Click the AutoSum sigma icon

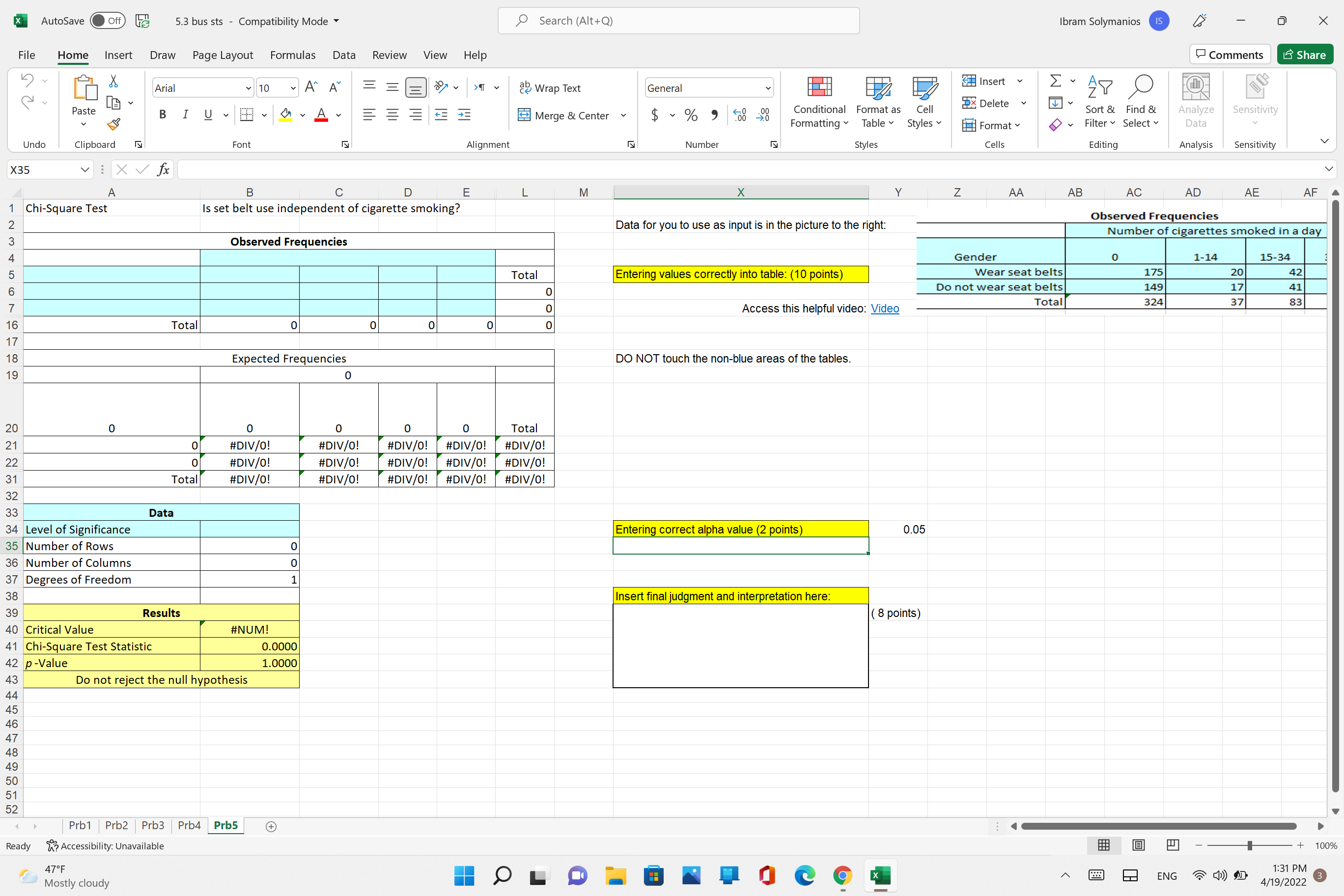pos(1056,81)
